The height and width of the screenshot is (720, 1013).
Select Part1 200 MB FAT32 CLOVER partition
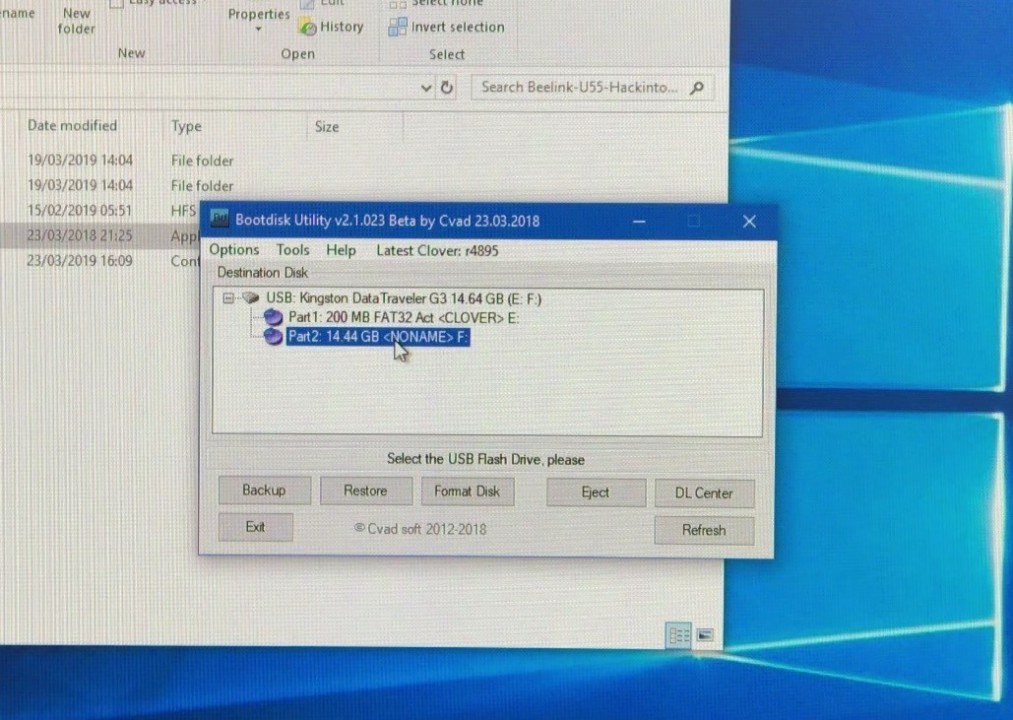point(404,317)
